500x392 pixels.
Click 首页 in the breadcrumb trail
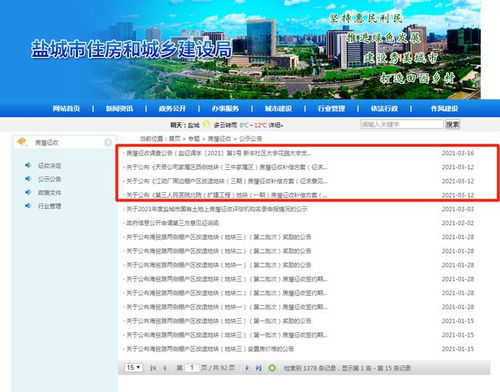(x=174, y=139)
